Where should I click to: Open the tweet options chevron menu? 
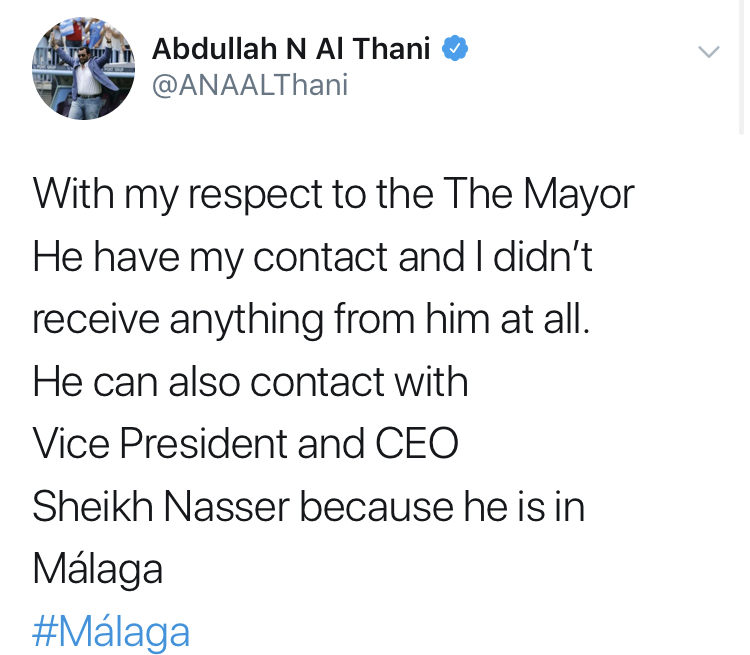tap(708, 52)
